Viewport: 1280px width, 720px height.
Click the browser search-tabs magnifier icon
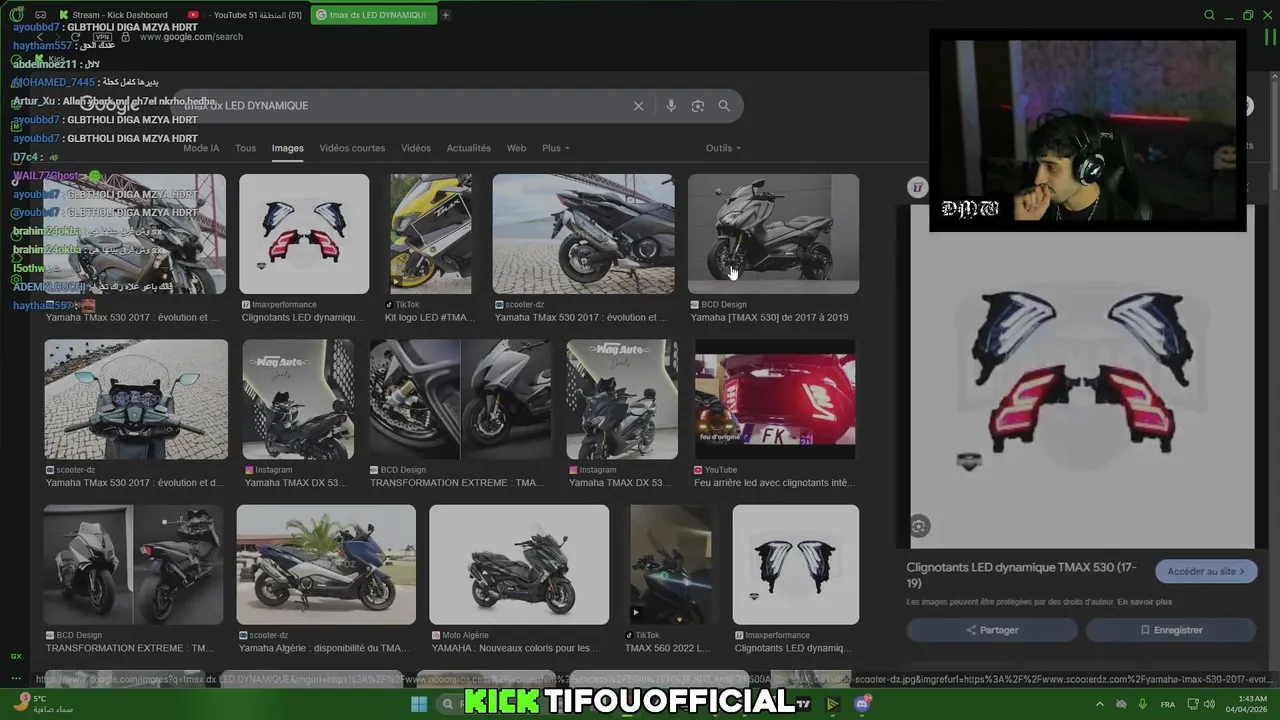coord(1209,15)
